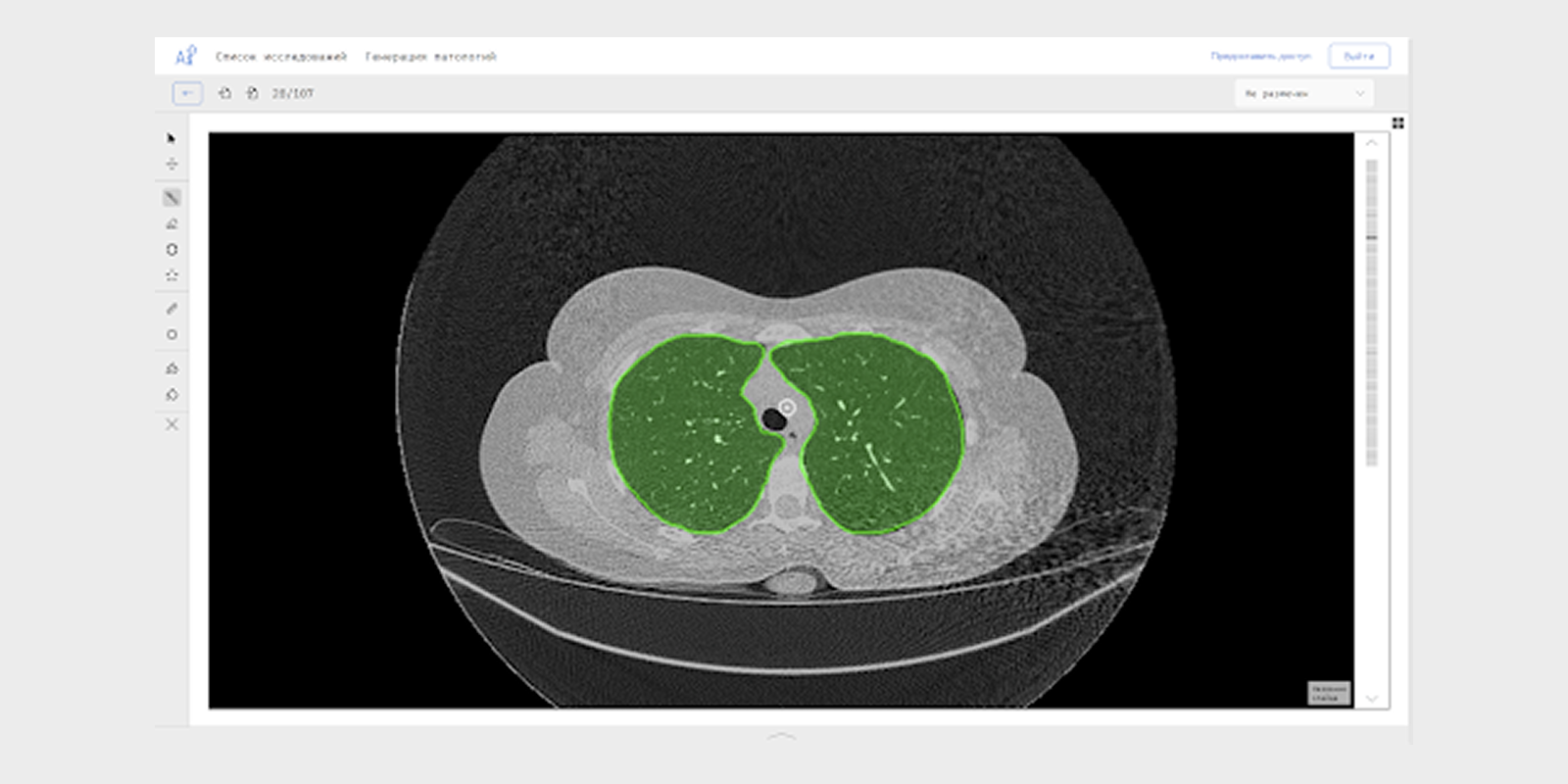Select the polygon contour tool
Viewport: 1568px width, 784px height.
pos(171,250)
